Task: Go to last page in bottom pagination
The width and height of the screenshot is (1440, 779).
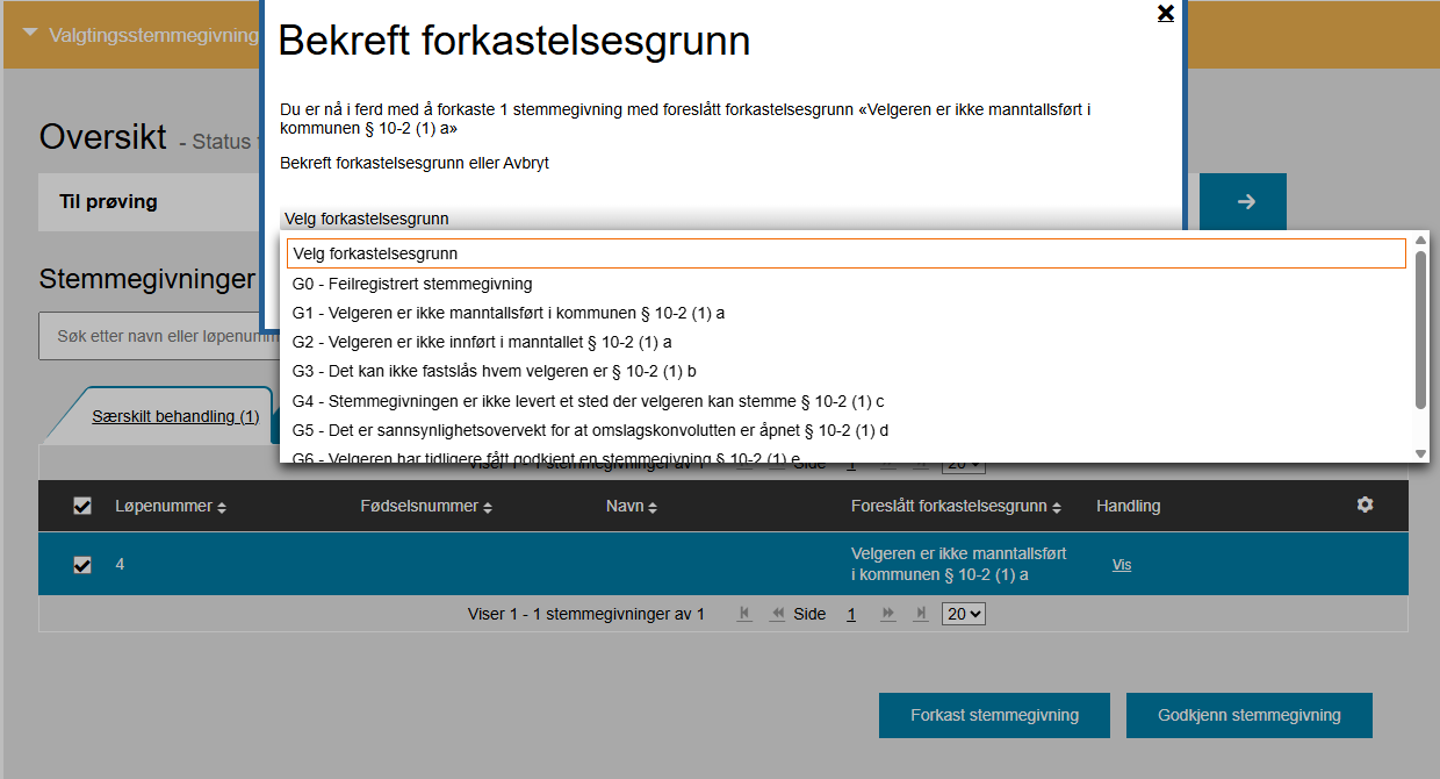Action: (x=921, y=614)
